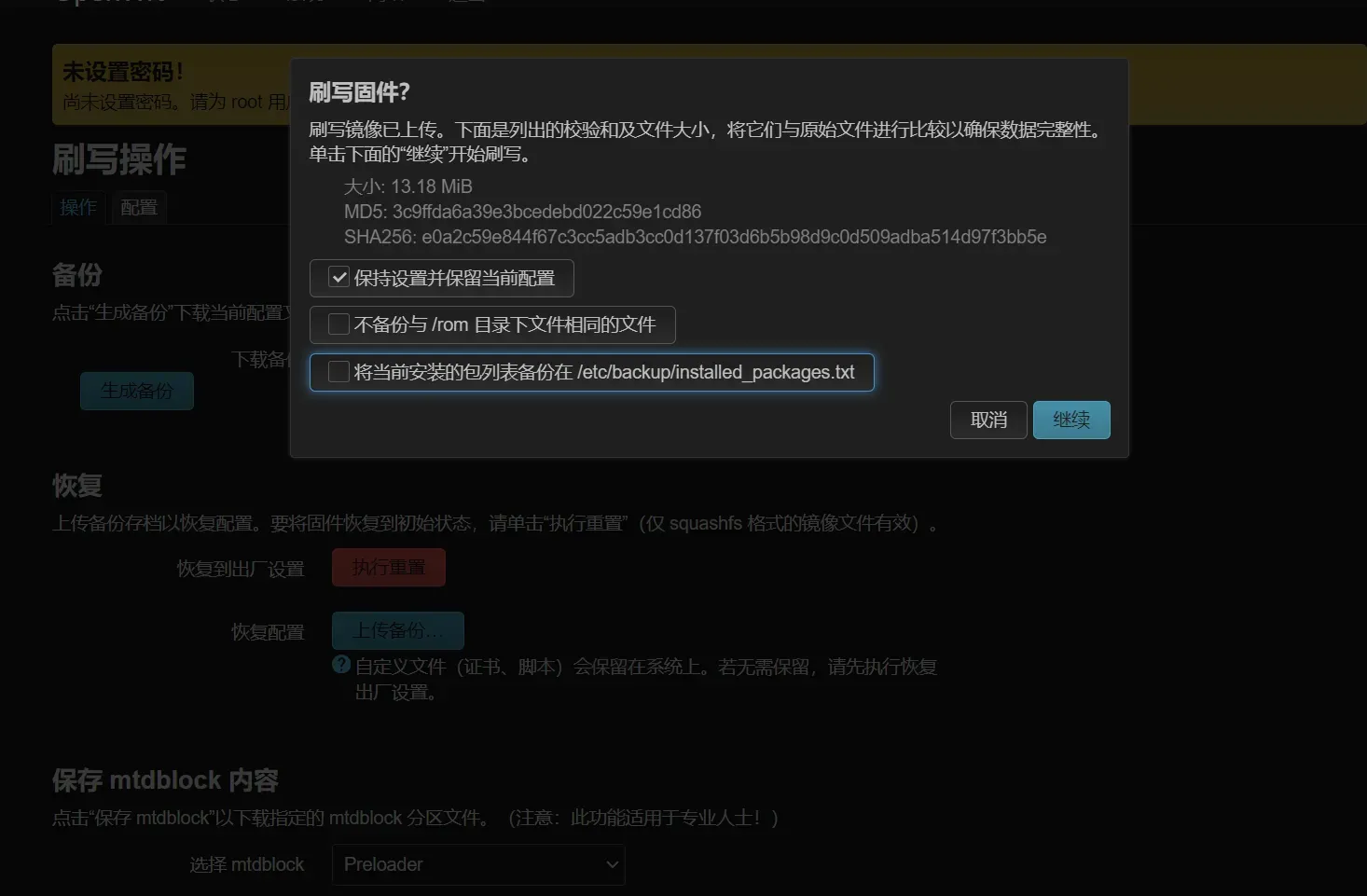
Task: Check the keep settings and current configuration box
Action: click(x=339, y=278)
